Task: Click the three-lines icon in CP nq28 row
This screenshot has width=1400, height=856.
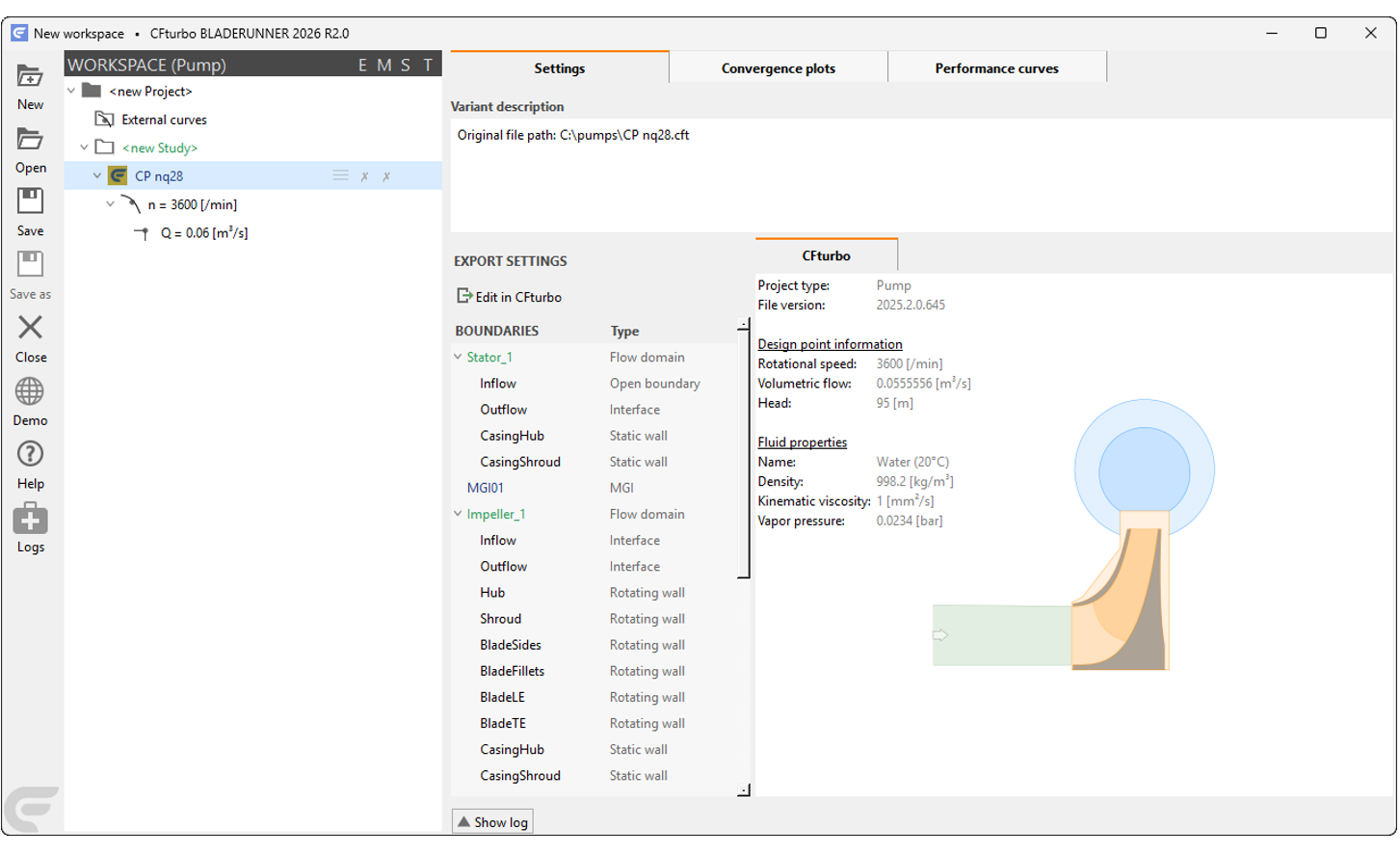Action: tap(340, 175)
